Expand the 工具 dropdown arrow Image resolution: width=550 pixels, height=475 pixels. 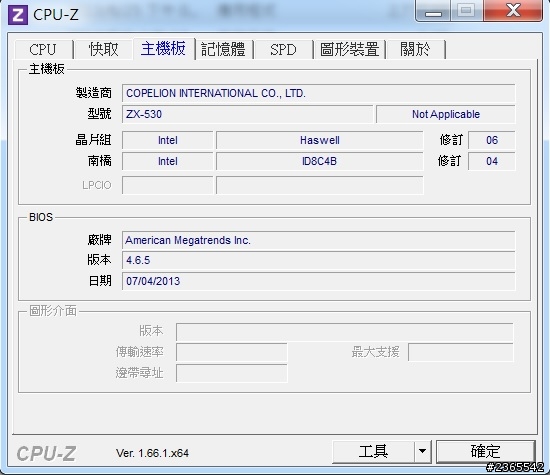[423, 451]
